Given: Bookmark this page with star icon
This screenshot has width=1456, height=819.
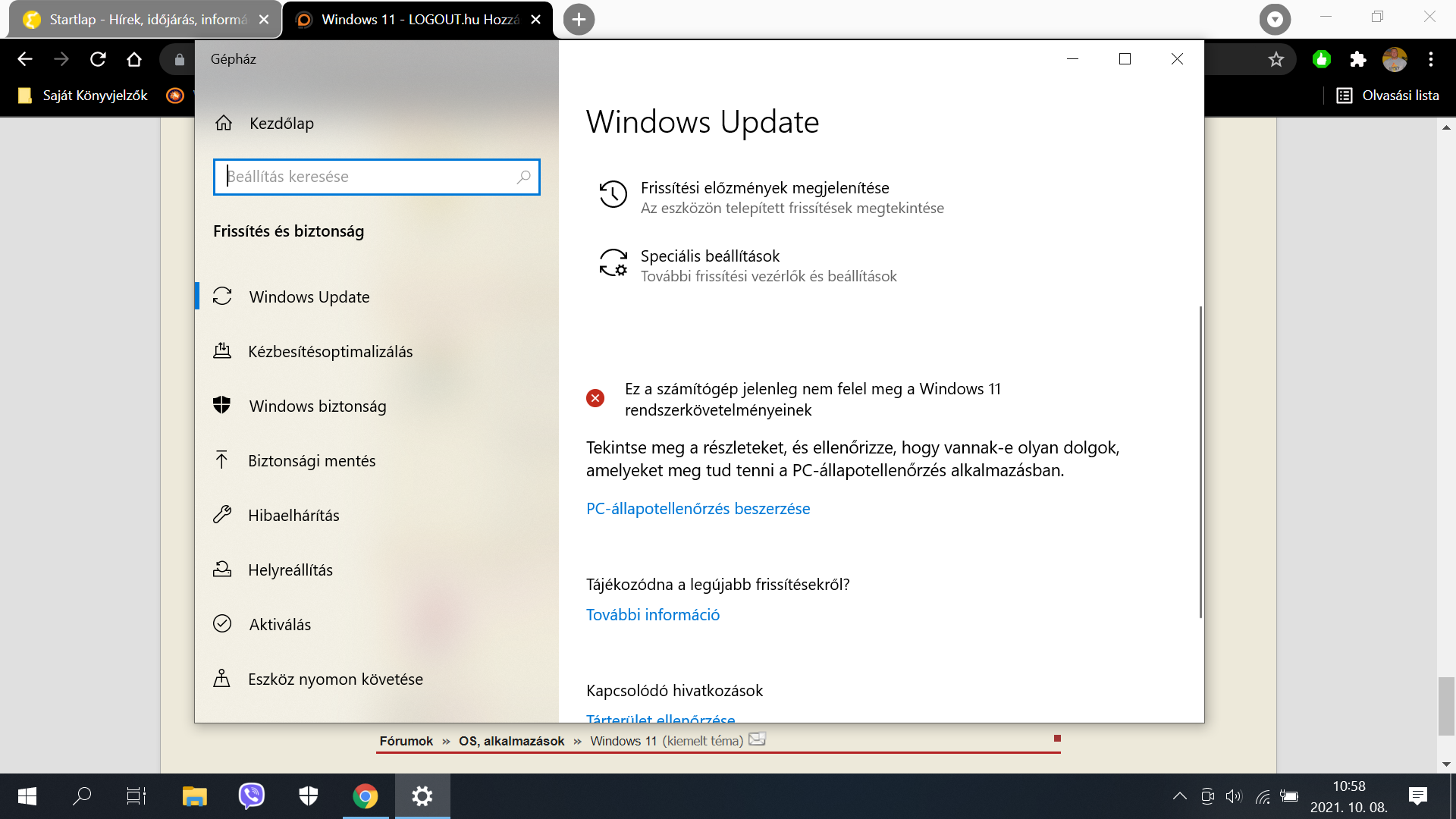Looking at the screenshot, I should pyautogui.click(x=1276, y=59).
